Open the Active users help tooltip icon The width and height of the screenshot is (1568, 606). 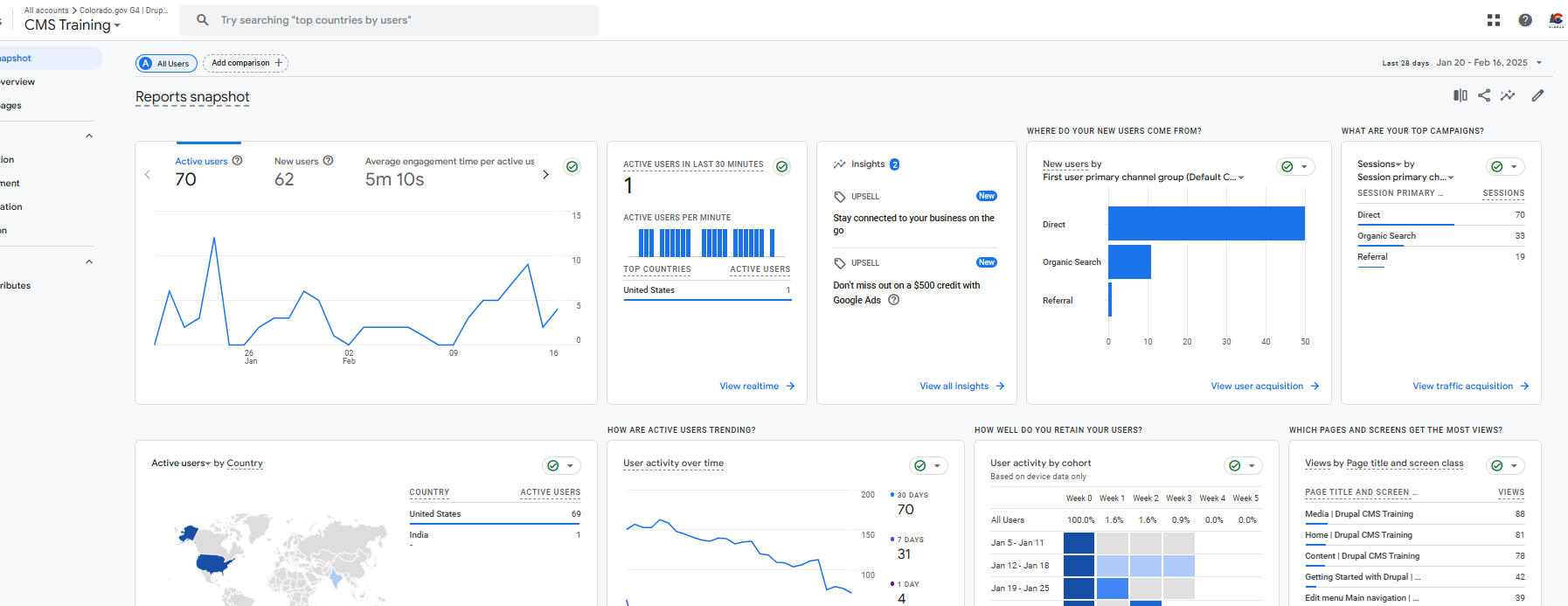(237, 161)
